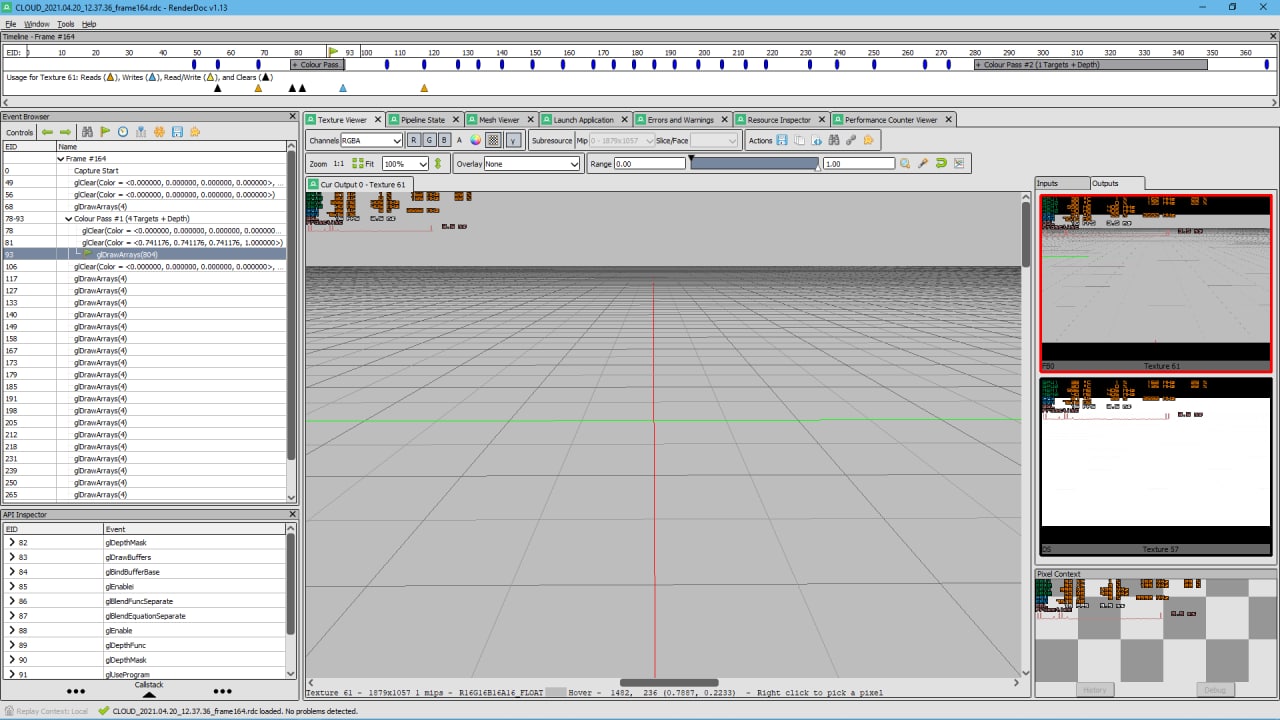This screenshot has width=1280, height=720.
Task: Click the magnifier zoom-range icon
Action: click(x=905, y=163)
